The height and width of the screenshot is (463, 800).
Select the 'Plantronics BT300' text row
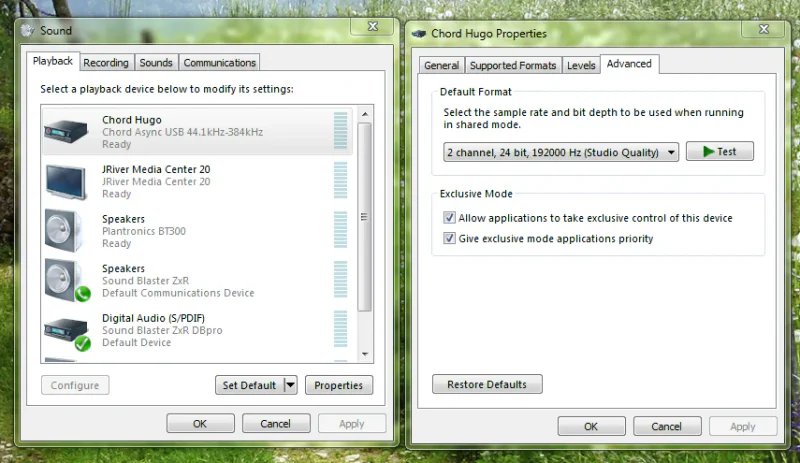(x=143, y=231)
